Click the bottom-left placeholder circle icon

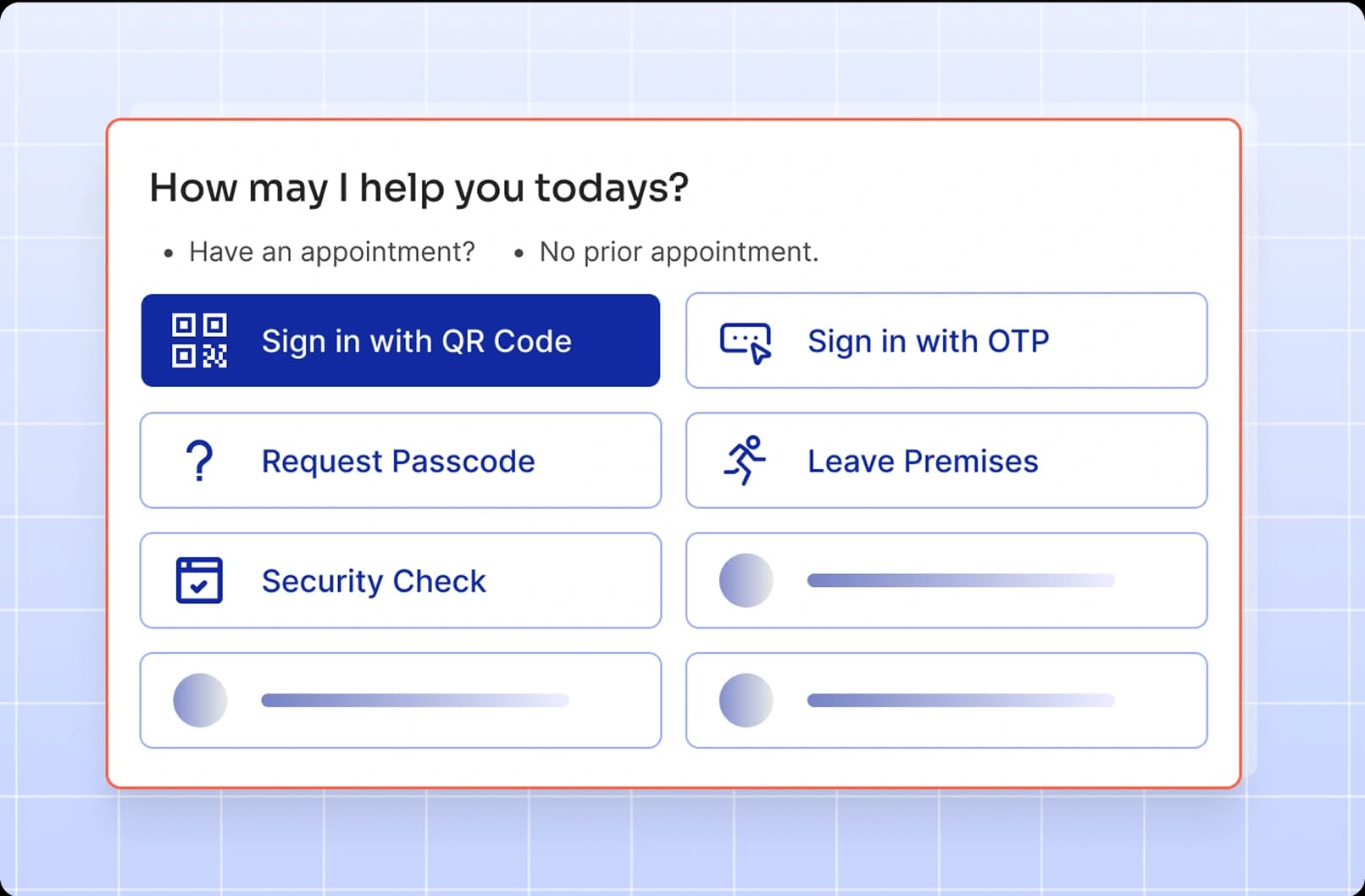(x=200, y=700)
